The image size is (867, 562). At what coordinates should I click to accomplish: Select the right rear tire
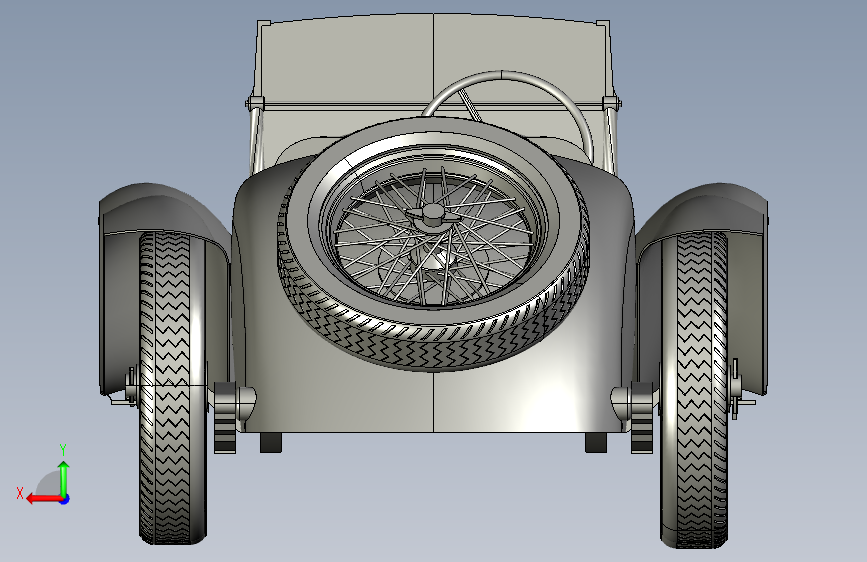tap(694, 390)
